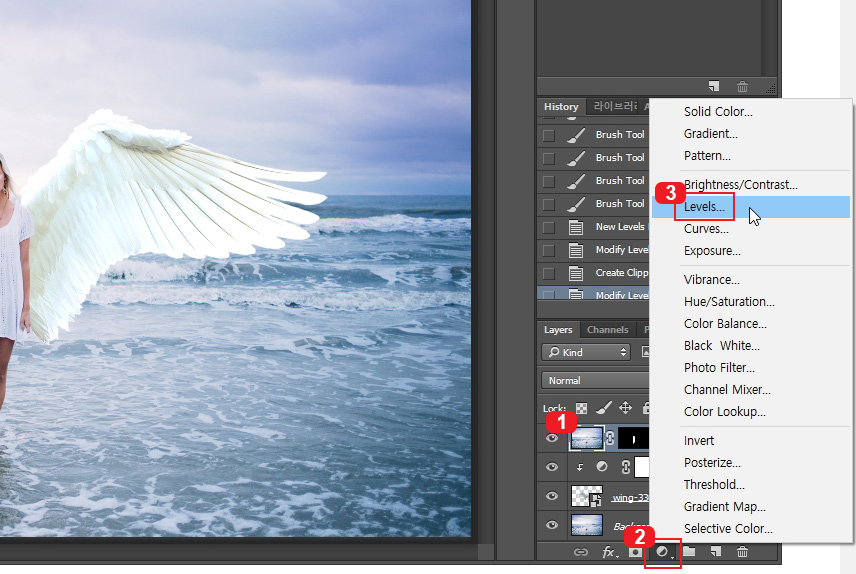The height and width of the screenshot is (574, 856).
Task: Create new layer icon in Layers panel
Action: [716, 552]
